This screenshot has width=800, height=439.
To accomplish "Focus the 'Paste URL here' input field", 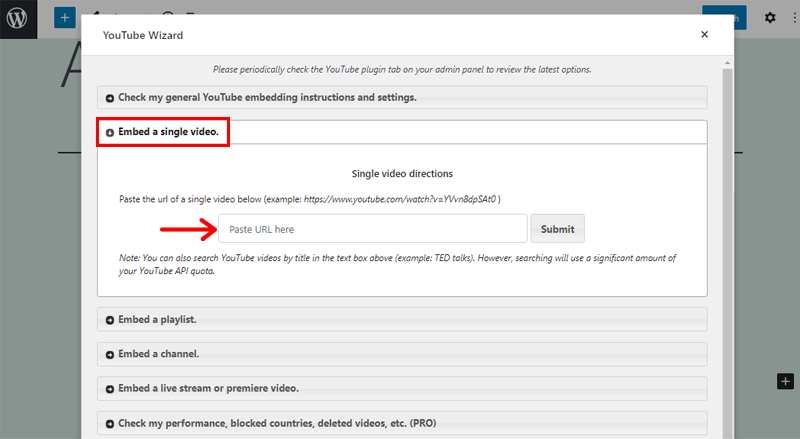I will tap(372, 229).
